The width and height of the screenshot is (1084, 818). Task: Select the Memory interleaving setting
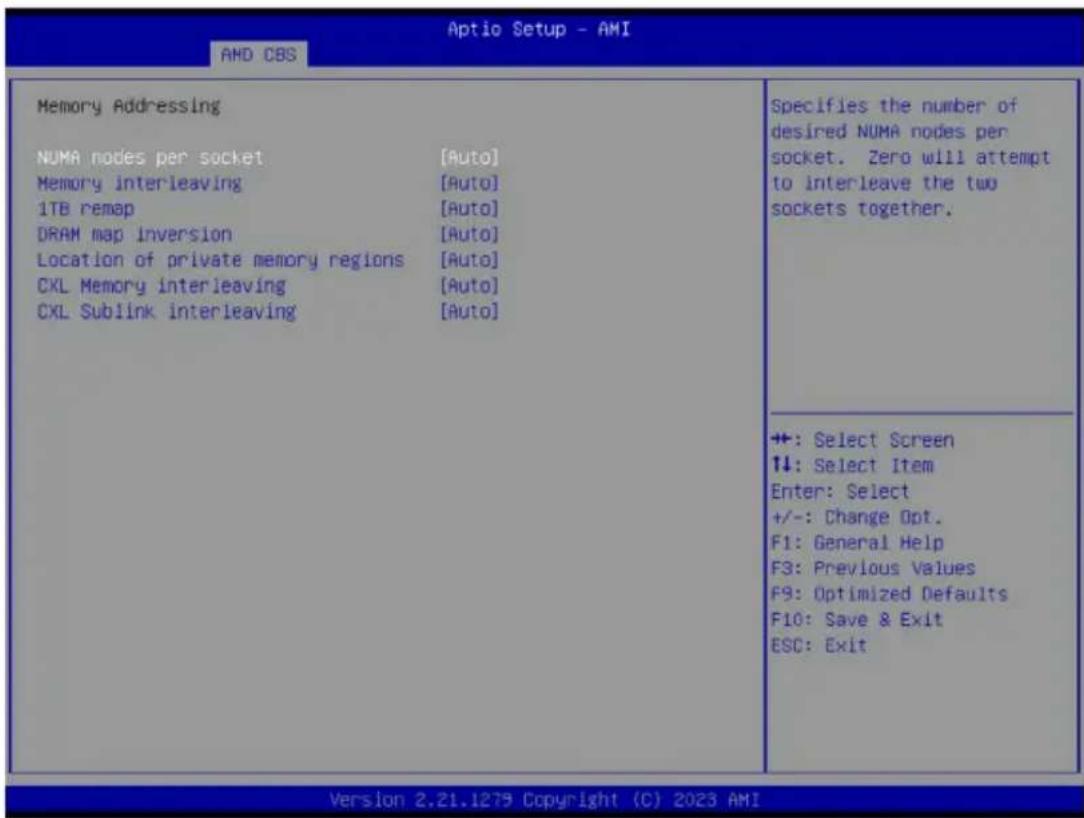tap(139, 183)
